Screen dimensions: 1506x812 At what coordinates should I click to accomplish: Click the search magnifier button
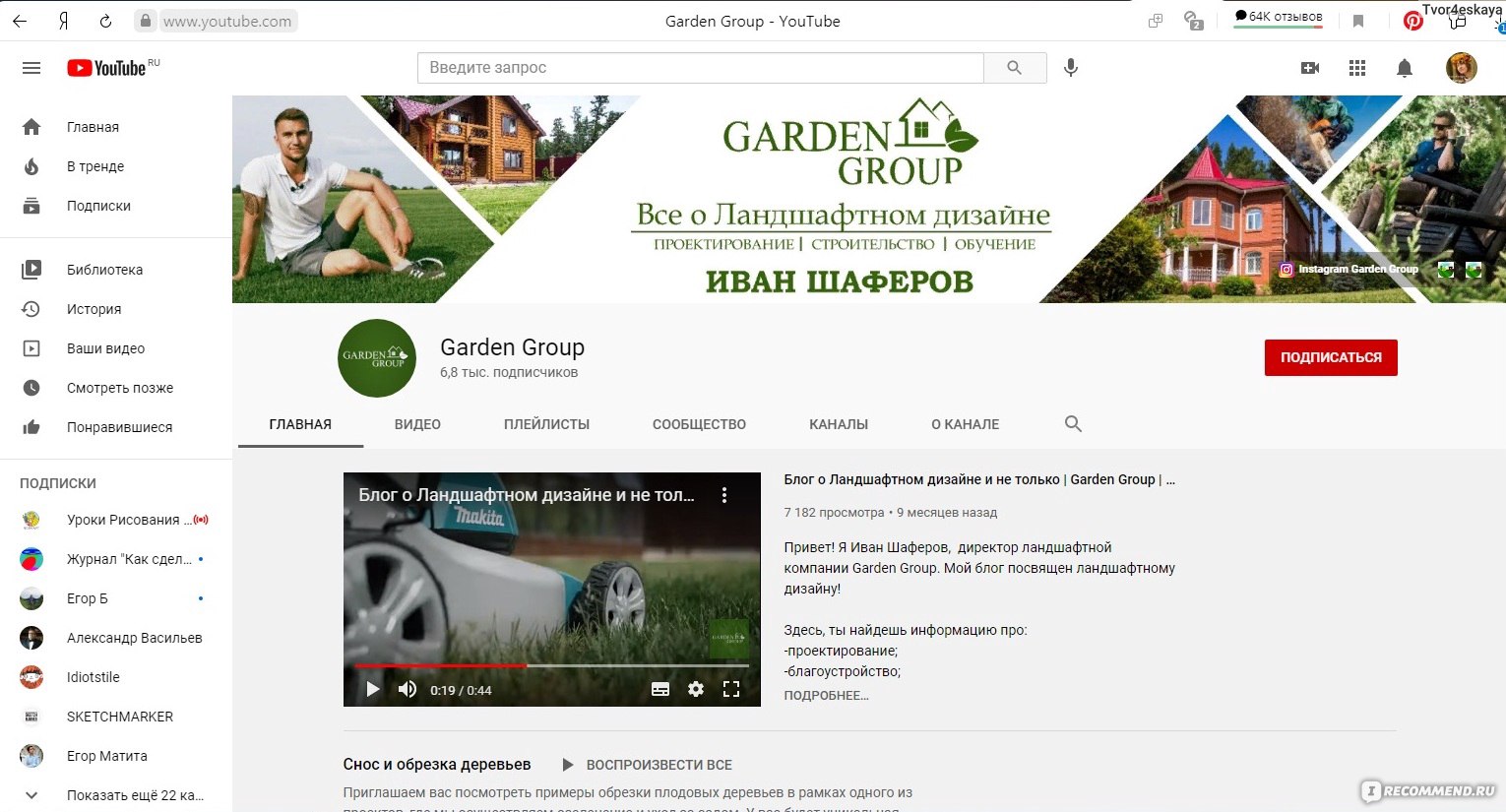(1015, 68)
